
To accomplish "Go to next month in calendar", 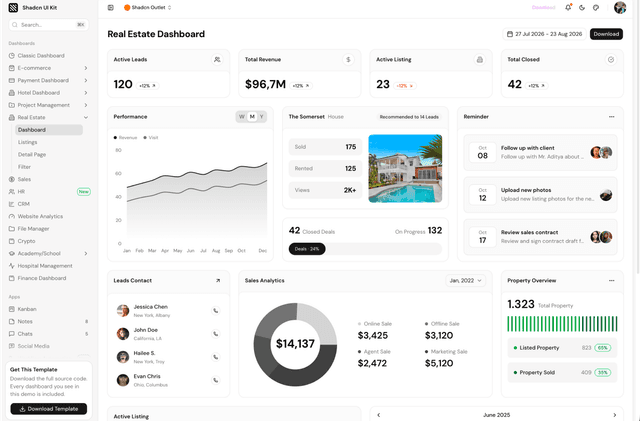I will [614, 415].
